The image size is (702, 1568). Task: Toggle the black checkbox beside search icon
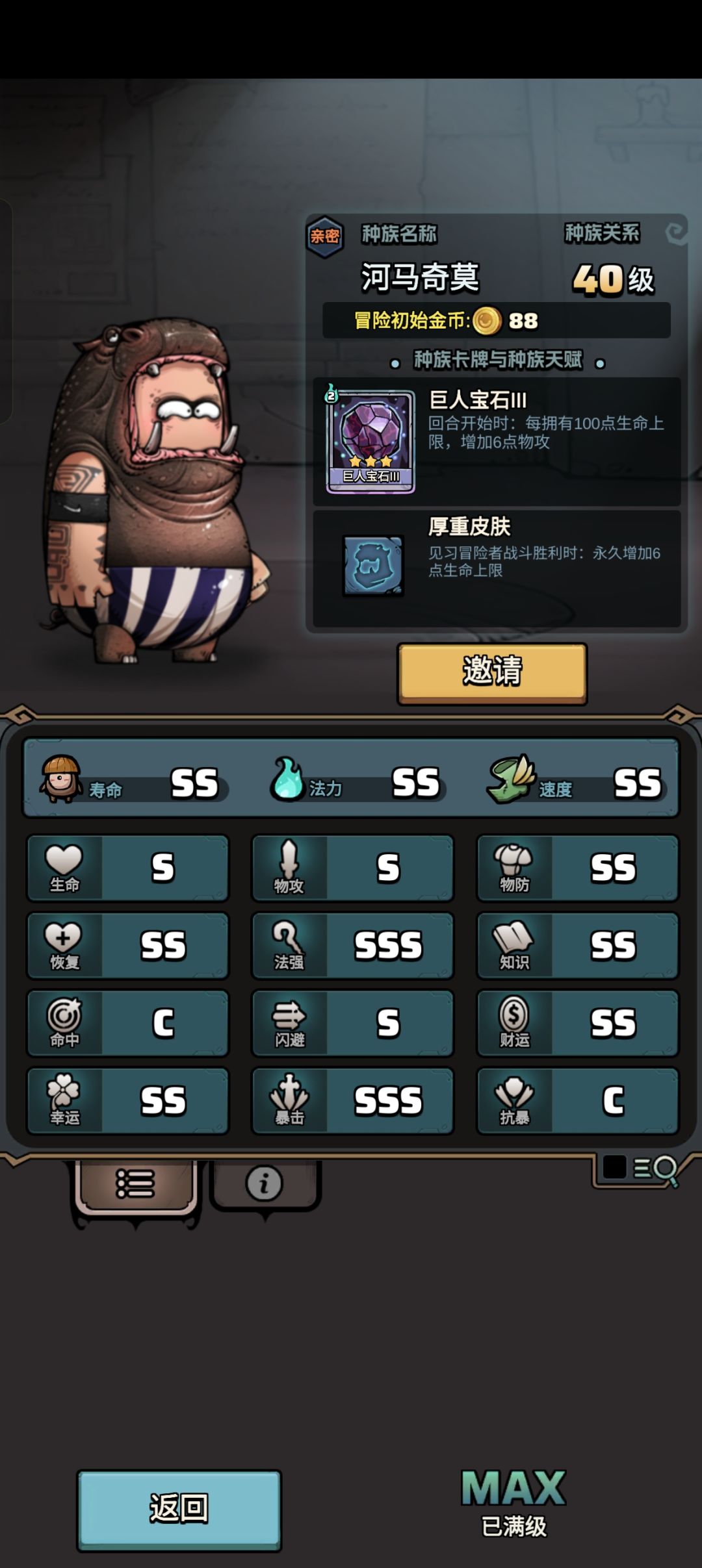coord(614,1167)
